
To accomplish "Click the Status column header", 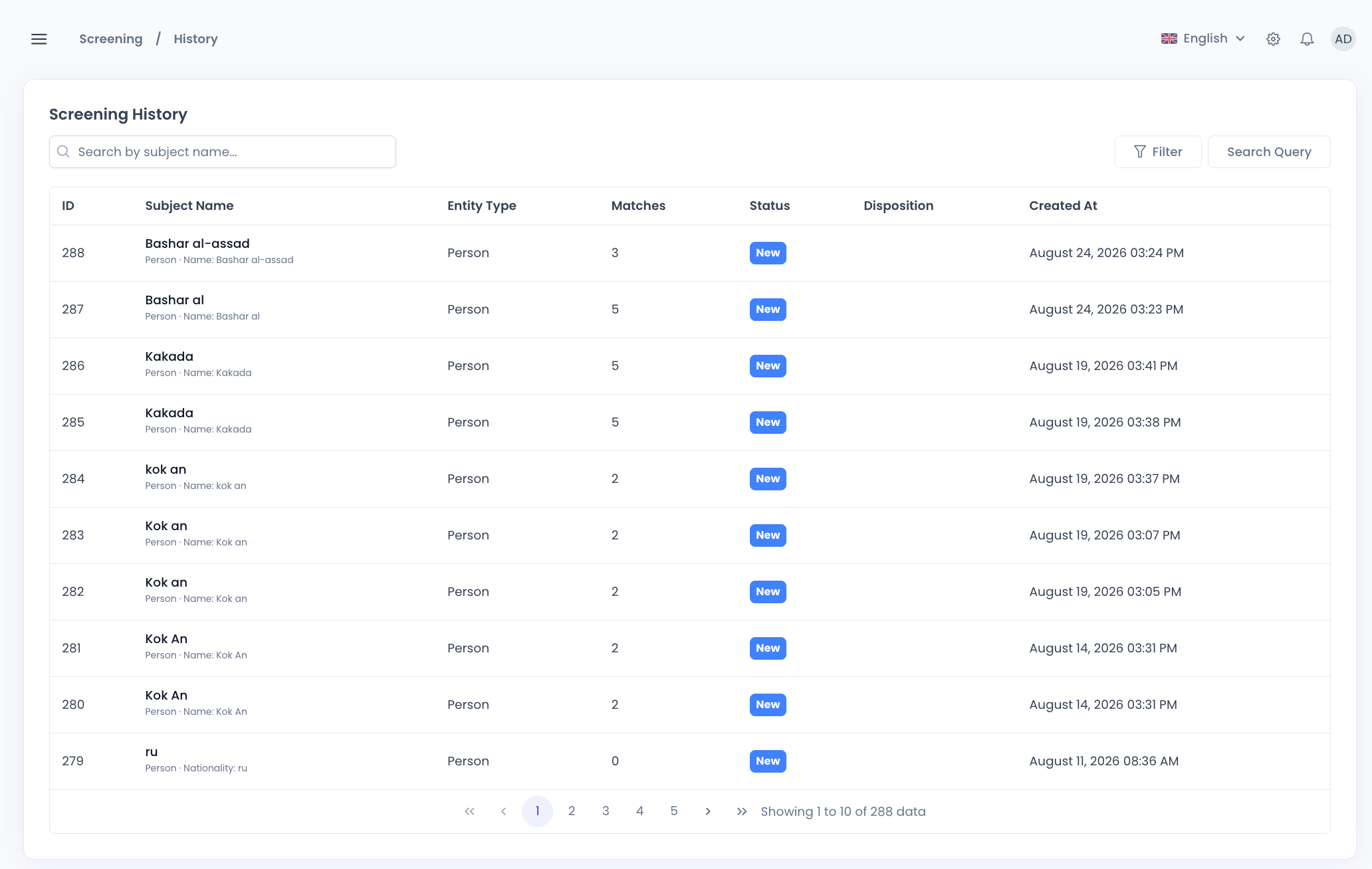I will (x=770, y=205).
